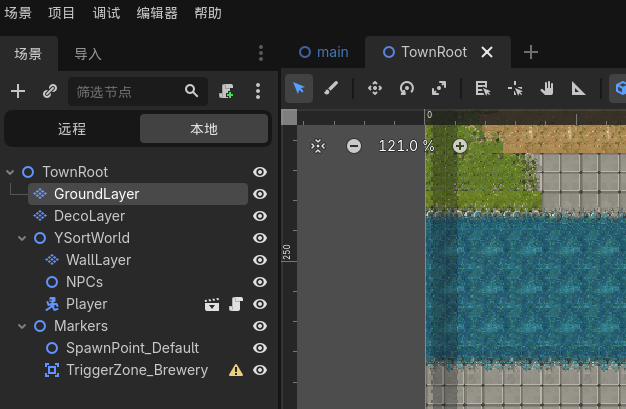Open the dock tab options menu
This screenshot has height=409, width=626.
point(261,53)
